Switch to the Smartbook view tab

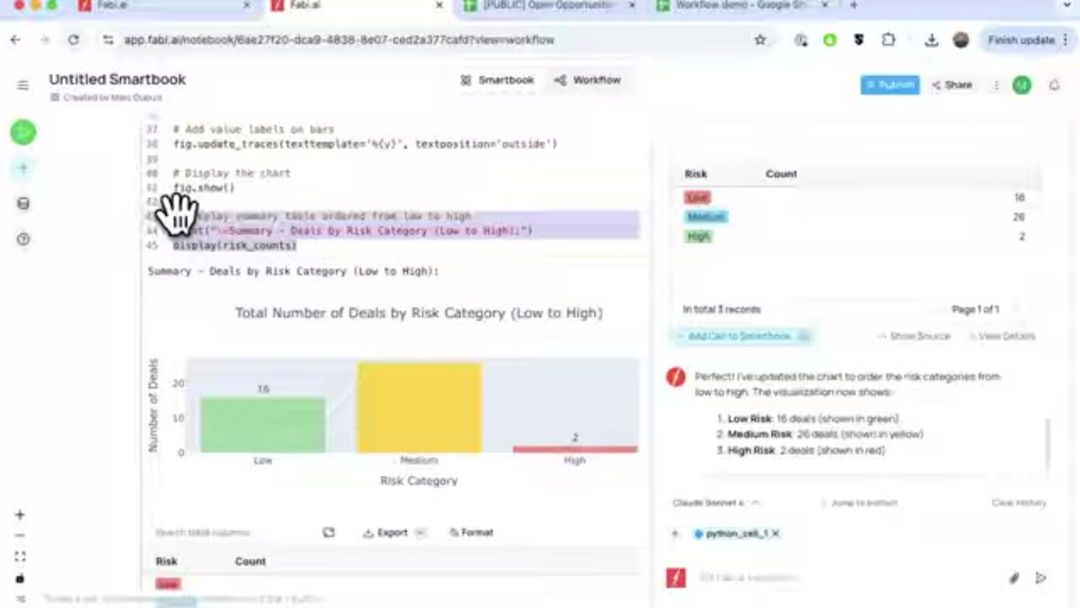[x=497, y=80]
